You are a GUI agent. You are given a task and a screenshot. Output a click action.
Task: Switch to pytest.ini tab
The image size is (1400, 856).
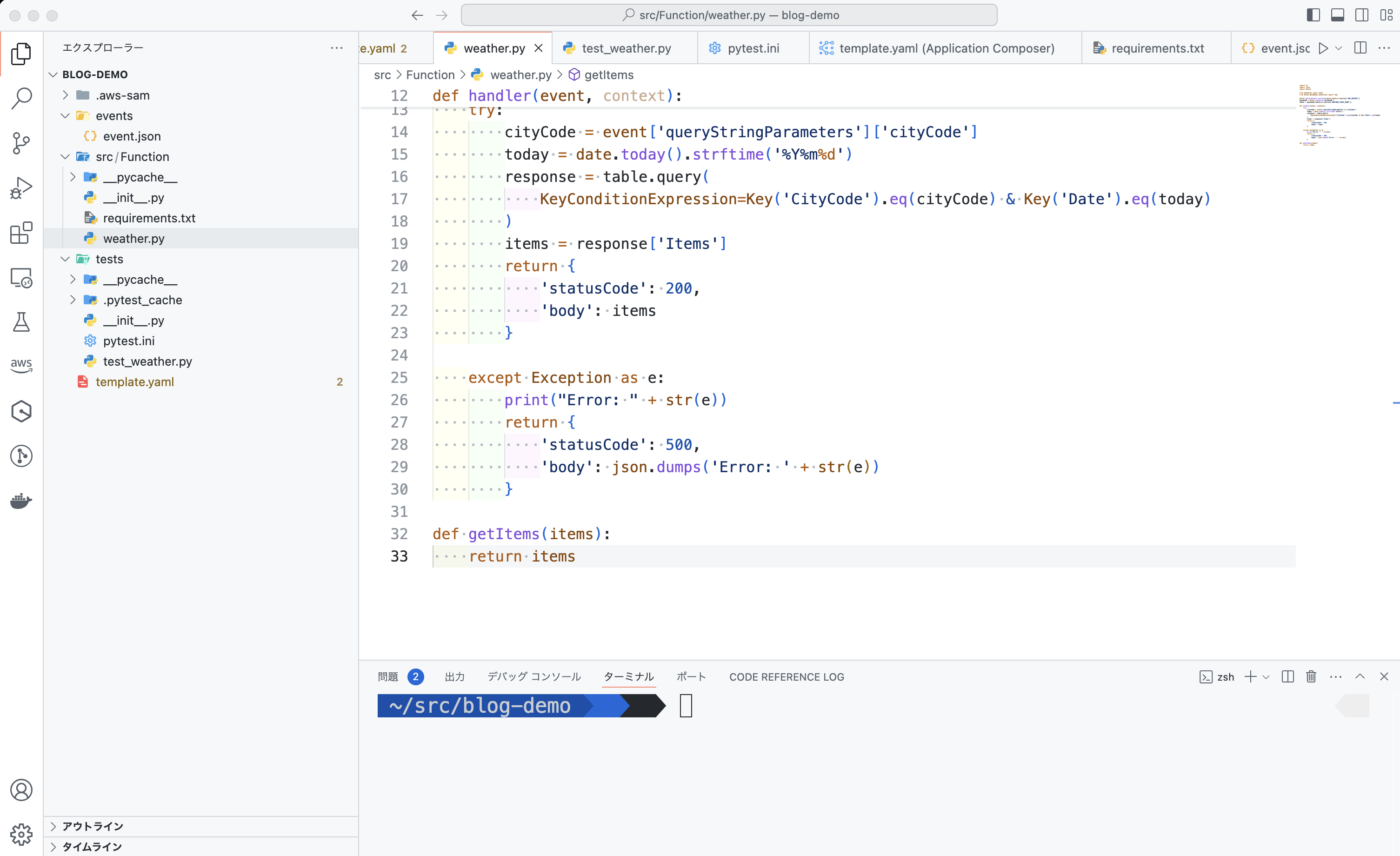coord(753,48)
